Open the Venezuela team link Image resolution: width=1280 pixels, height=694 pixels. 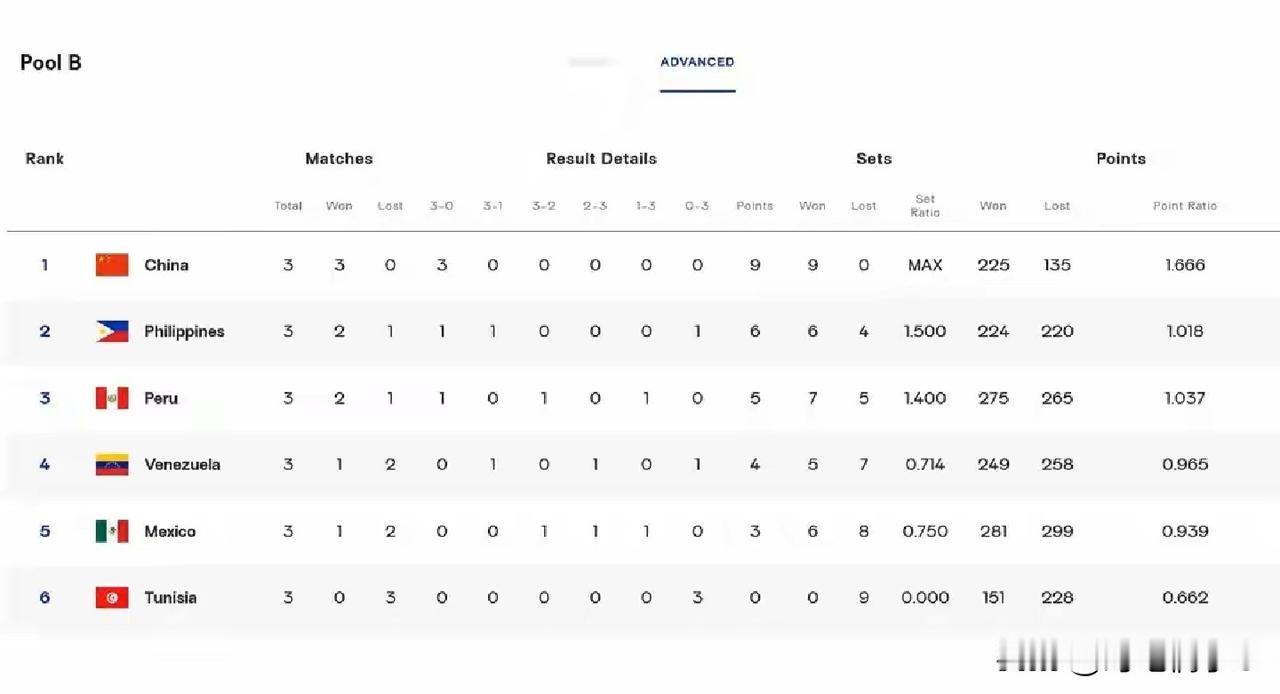click(x=182, y=464)
